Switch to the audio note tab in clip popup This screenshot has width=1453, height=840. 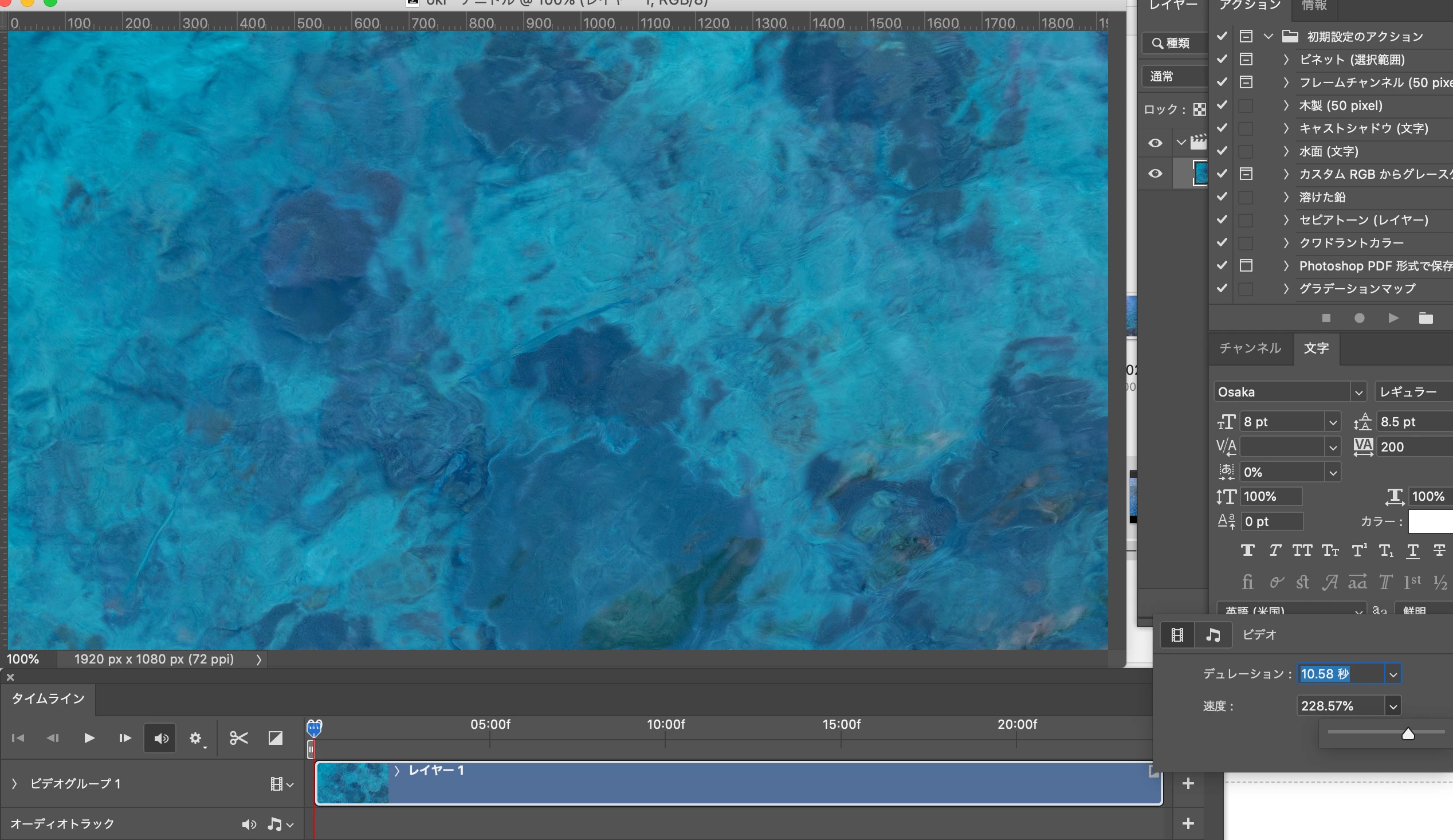click(x=1212, y=635)
